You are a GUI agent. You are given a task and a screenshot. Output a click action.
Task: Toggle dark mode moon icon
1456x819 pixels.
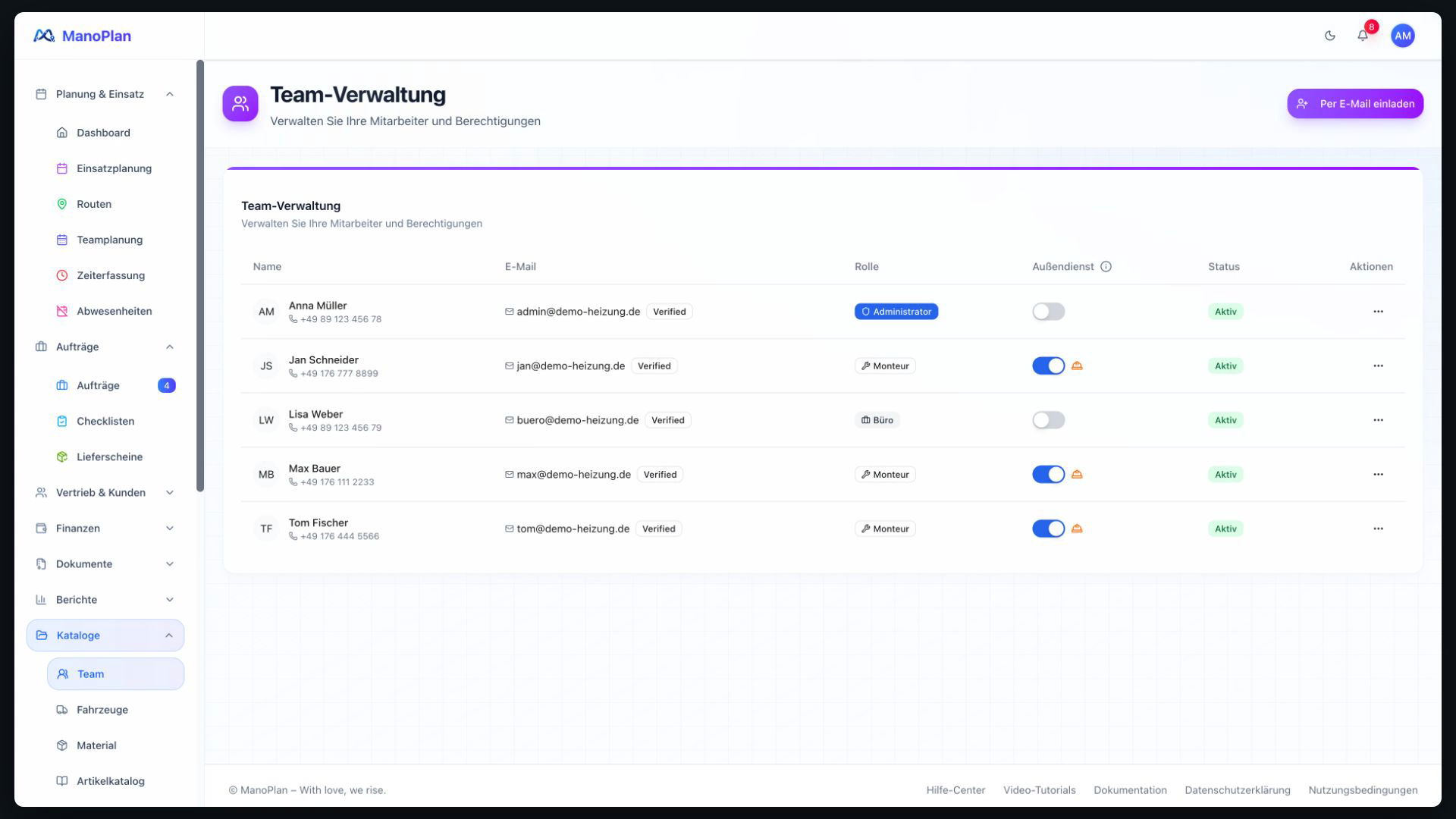(1329, 36)
